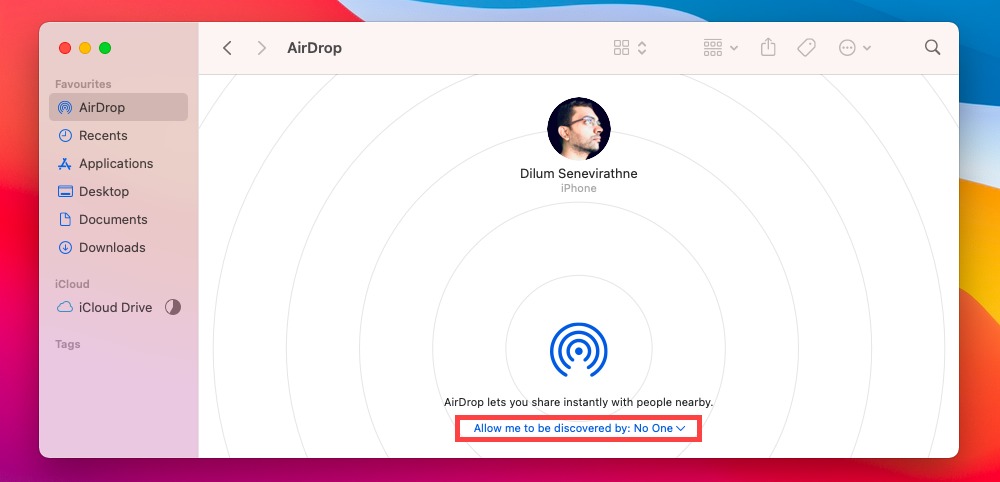The image size is (1000, 482).
Task: Open the icon view switcher
Action: (x=630, y=48)
